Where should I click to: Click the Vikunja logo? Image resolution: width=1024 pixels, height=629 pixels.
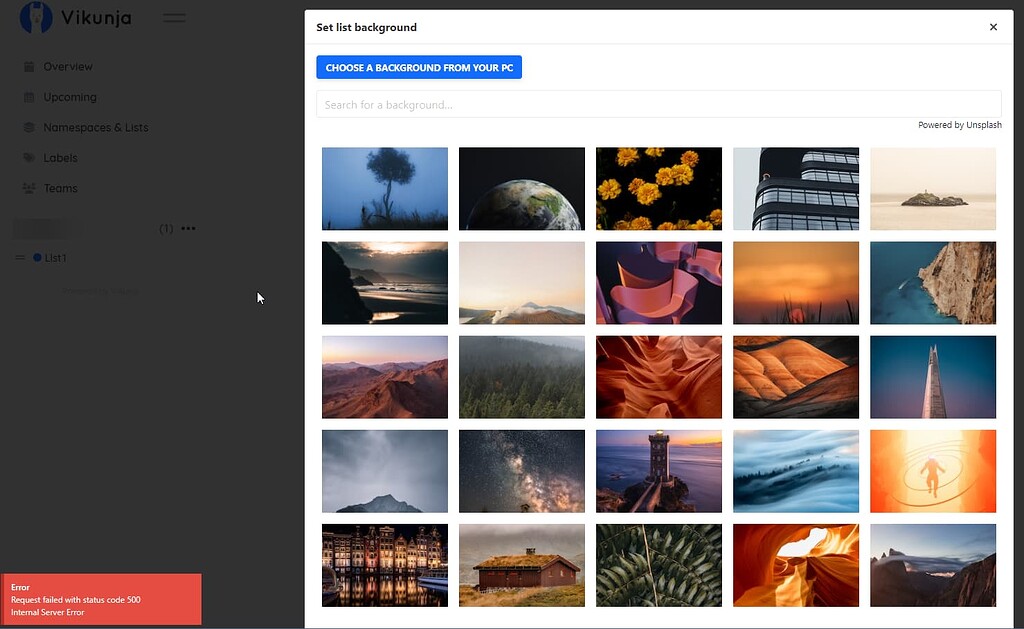(36, 18)
